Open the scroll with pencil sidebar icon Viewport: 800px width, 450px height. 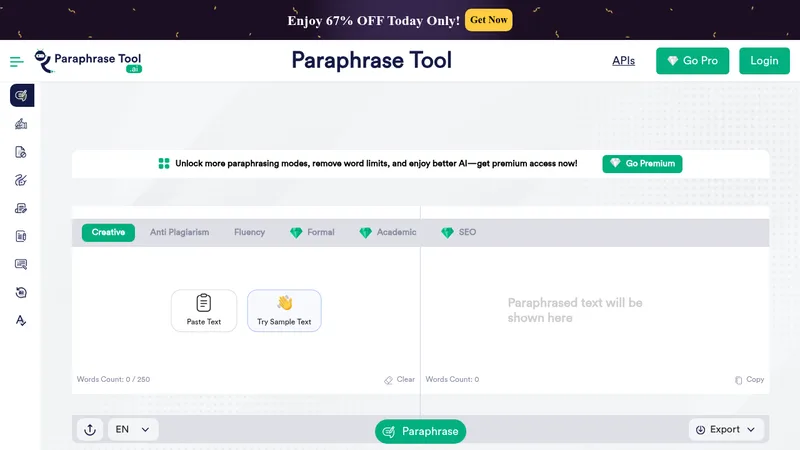(21, 208)
